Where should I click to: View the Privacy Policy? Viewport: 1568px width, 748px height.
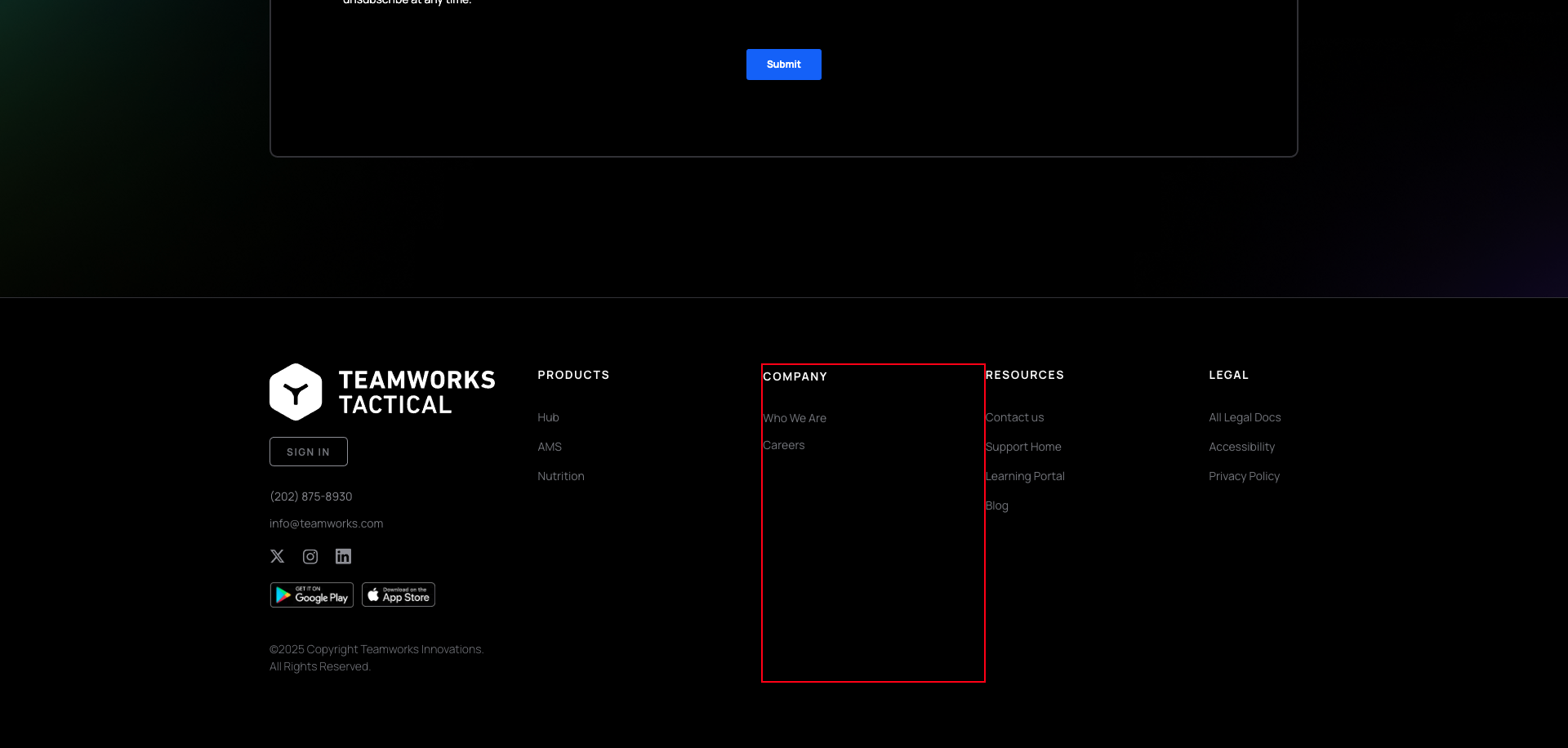(x=1244, y=476)
